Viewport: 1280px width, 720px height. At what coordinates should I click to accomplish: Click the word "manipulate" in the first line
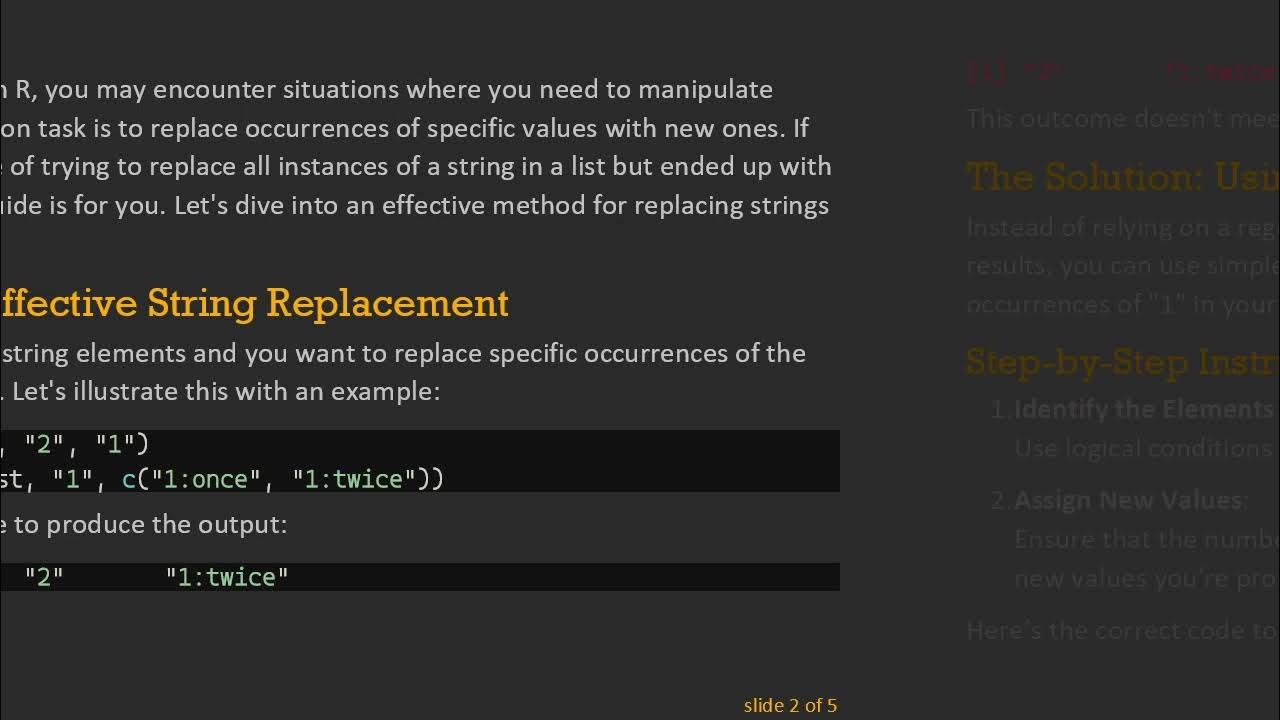[x=705, y=89]
